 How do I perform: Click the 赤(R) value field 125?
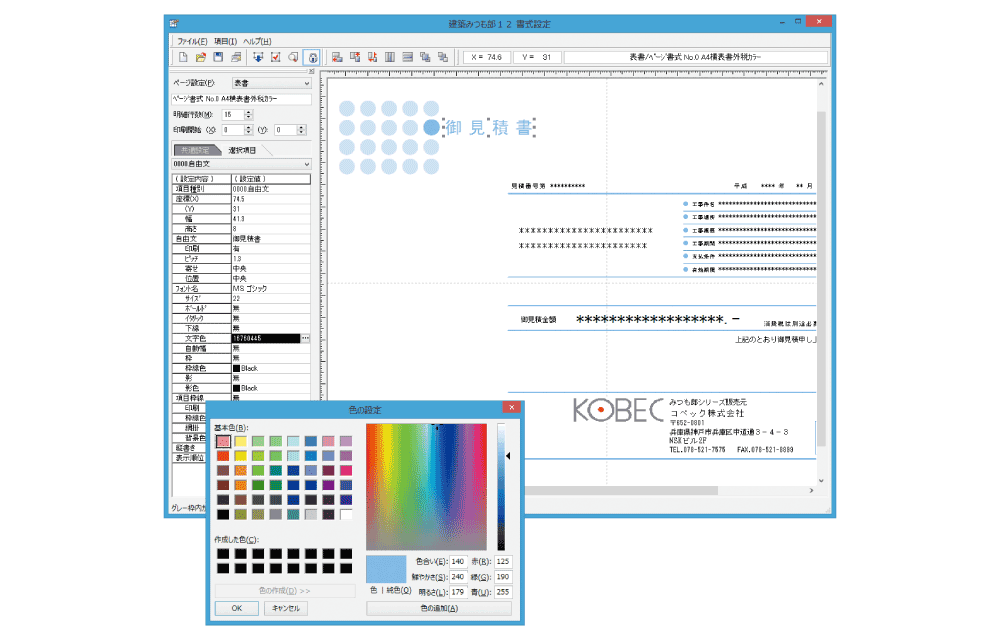click(x=503, y=562)
